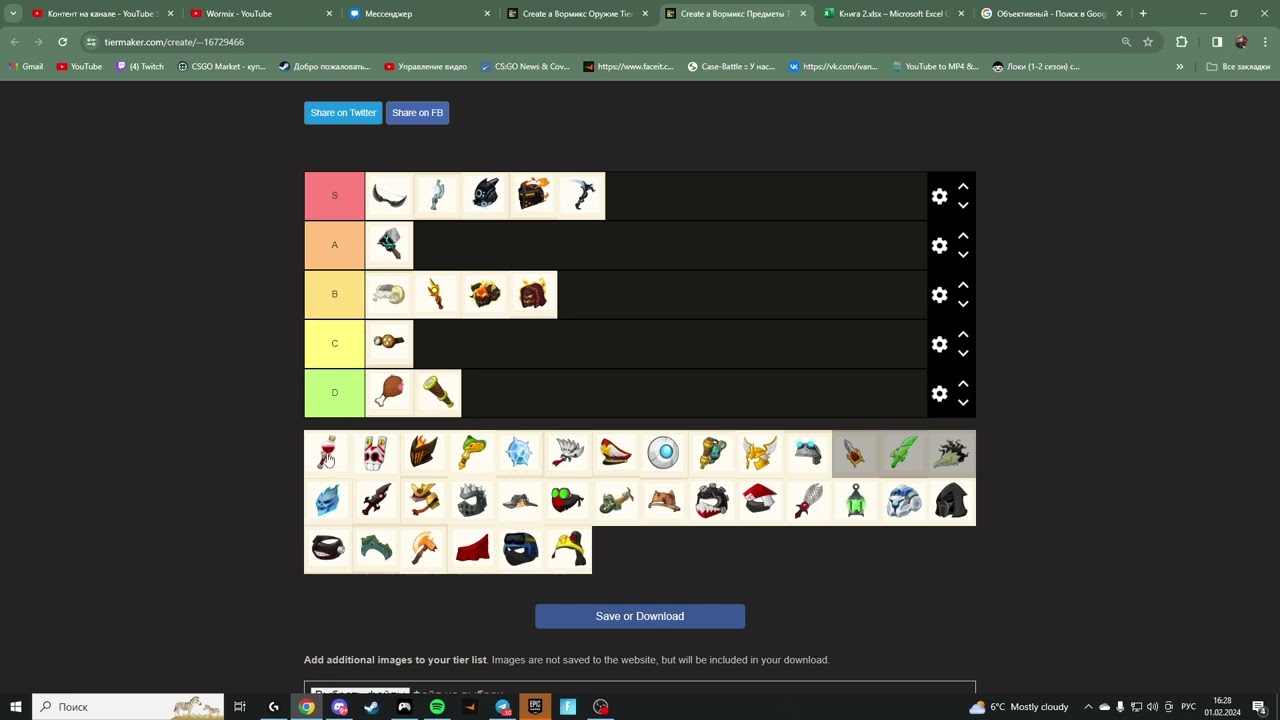
Task: Select the round white-blue orb item
Action: click(664, 454)
